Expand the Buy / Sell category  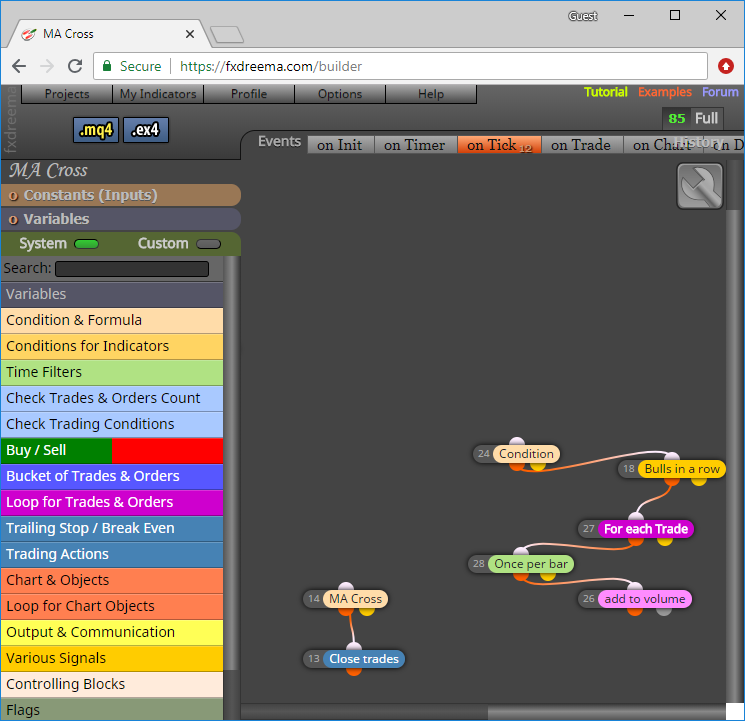[x=112, y=451]
